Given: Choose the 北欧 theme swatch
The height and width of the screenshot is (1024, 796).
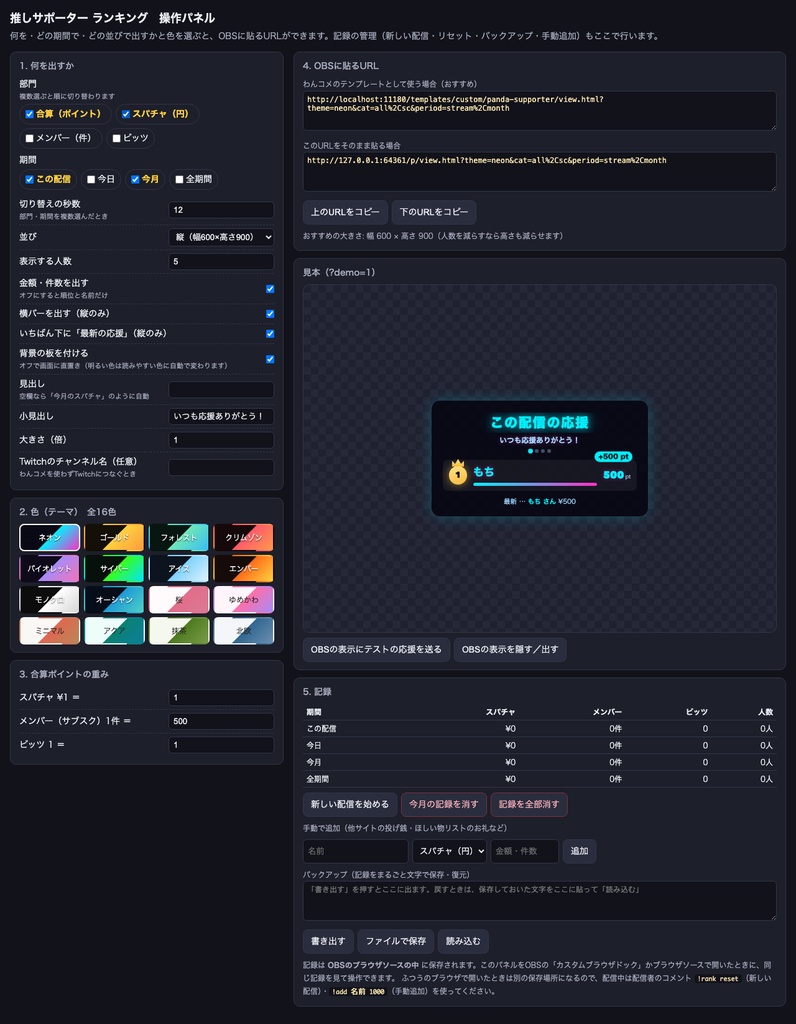Looking at the screenshot, I should pos(244,631).
